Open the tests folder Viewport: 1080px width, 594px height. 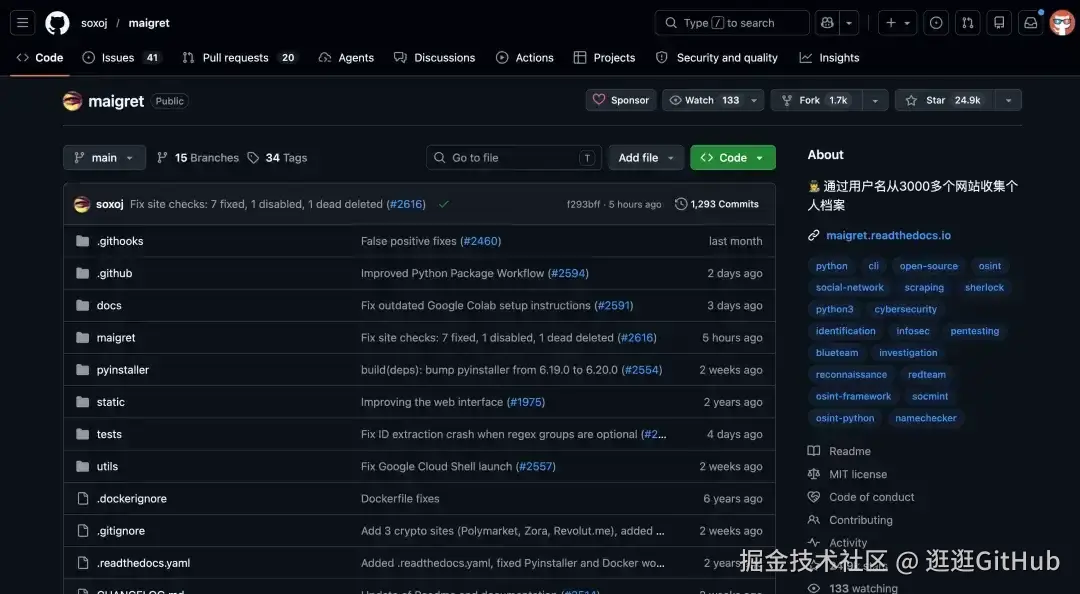109,434
